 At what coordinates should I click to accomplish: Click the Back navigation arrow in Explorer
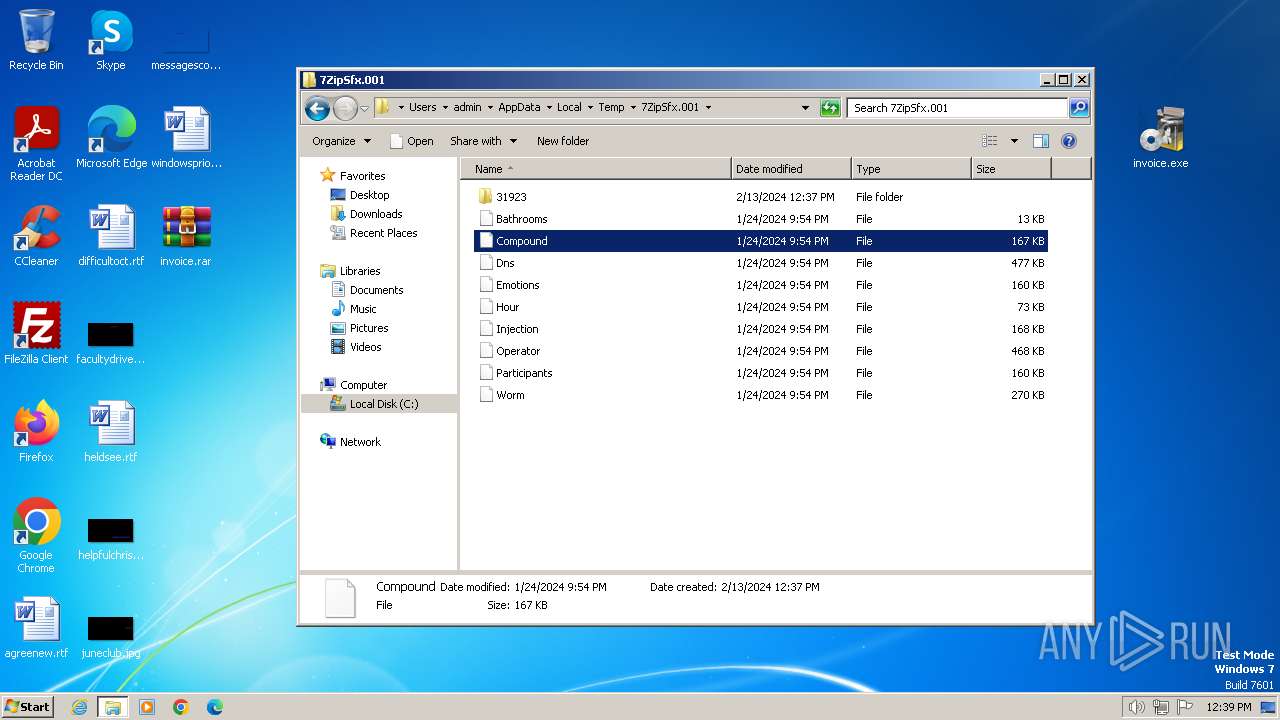317,108
